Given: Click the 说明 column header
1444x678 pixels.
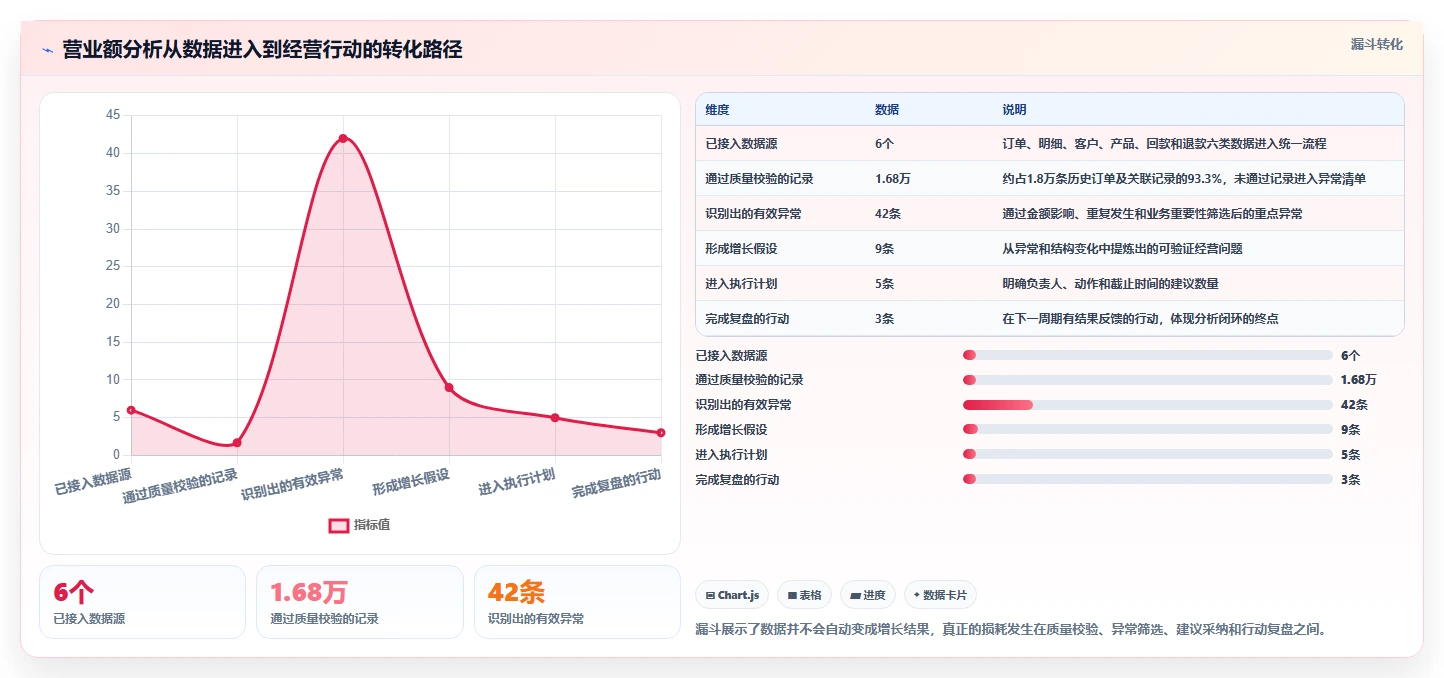Looking at the screenshot, I should 1014,110.
